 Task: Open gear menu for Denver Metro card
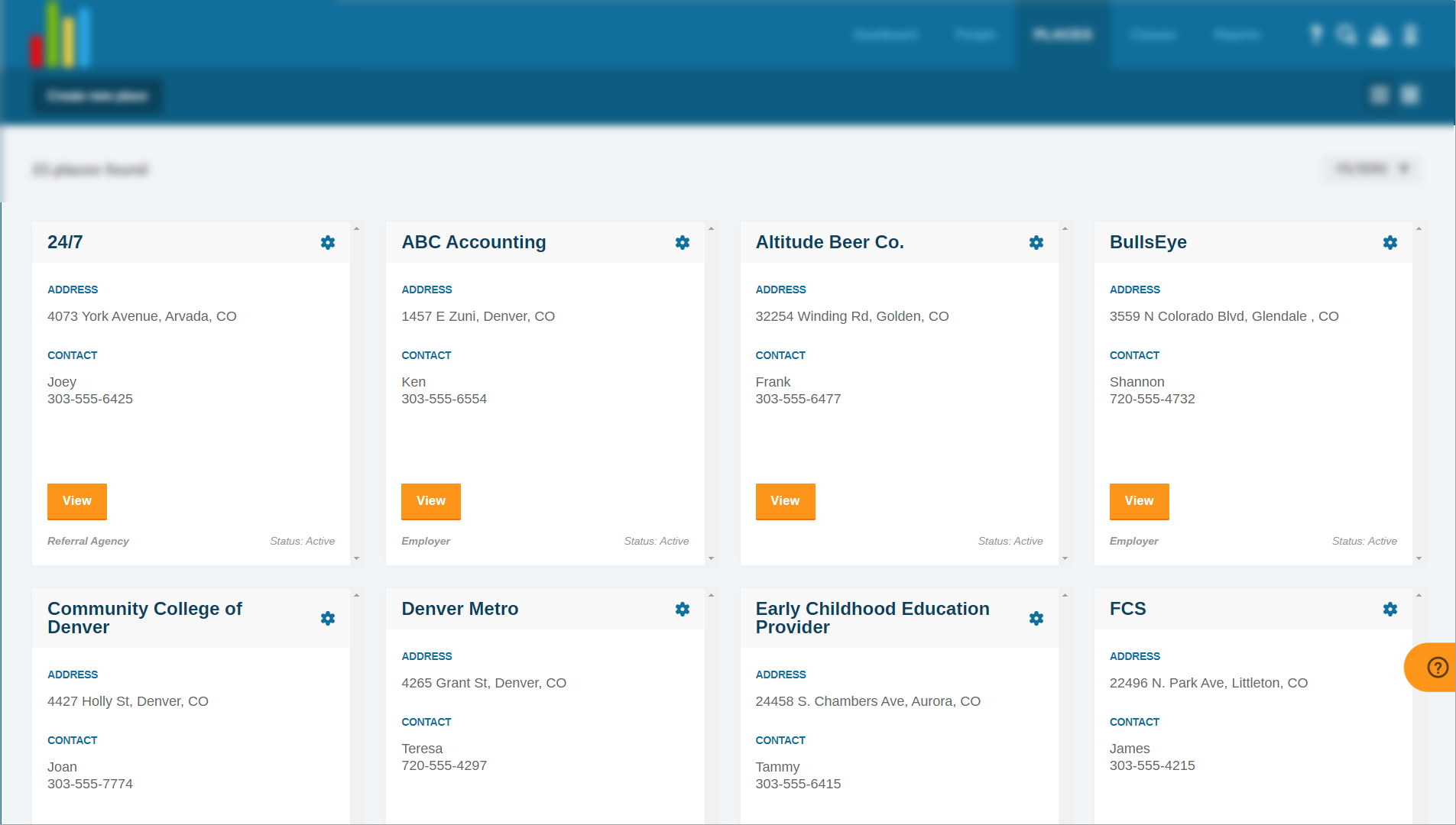tap(683, 610)
